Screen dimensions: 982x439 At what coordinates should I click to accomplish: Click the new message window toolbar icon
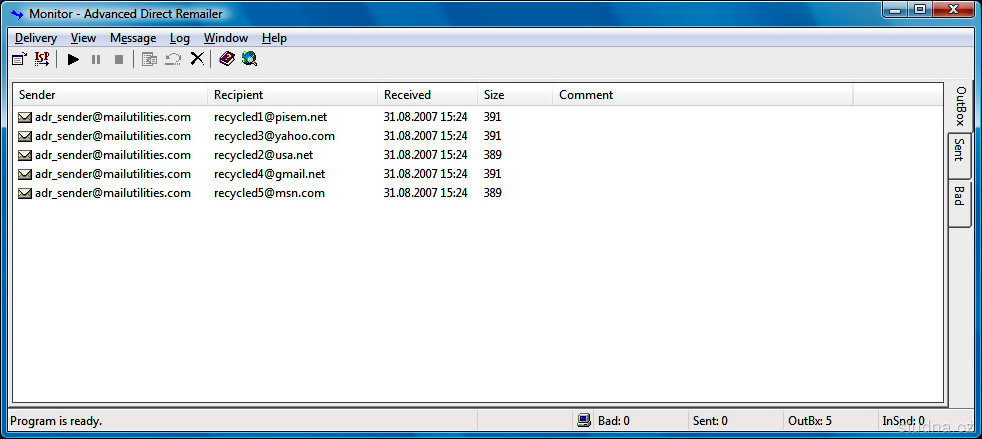[19, 59]
